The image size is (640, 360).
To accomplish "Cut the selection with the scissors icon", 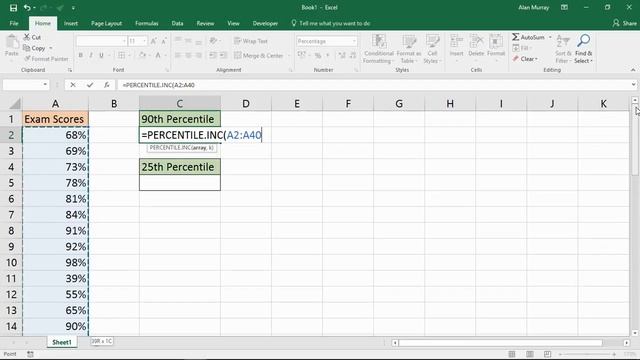I will click(x=32, y=37).
